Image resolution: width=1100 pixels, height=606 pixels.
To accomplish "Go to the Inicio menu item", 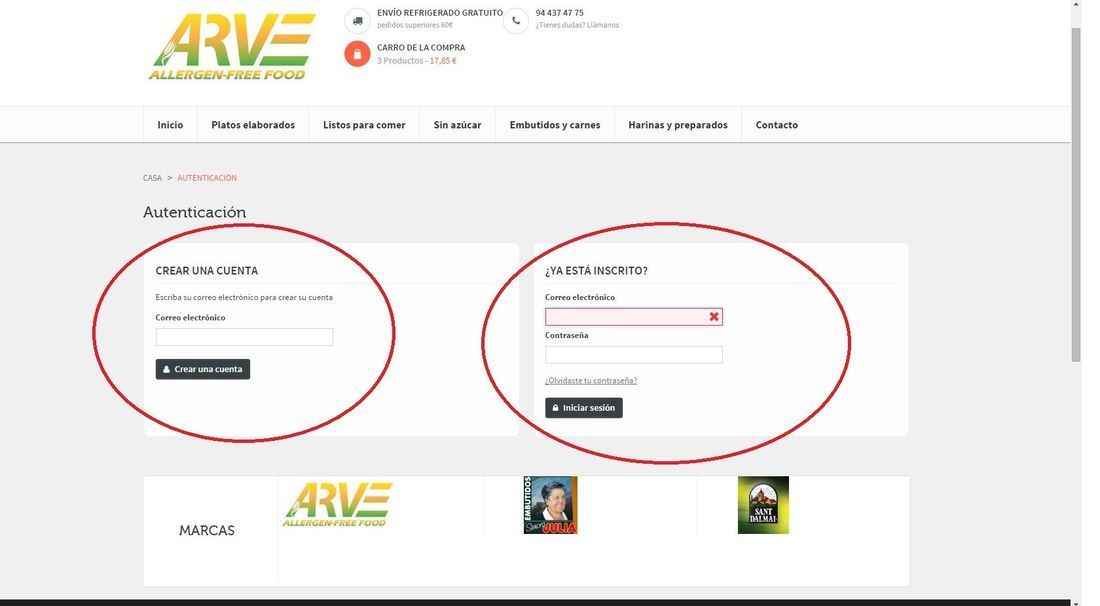I will 170,125.
